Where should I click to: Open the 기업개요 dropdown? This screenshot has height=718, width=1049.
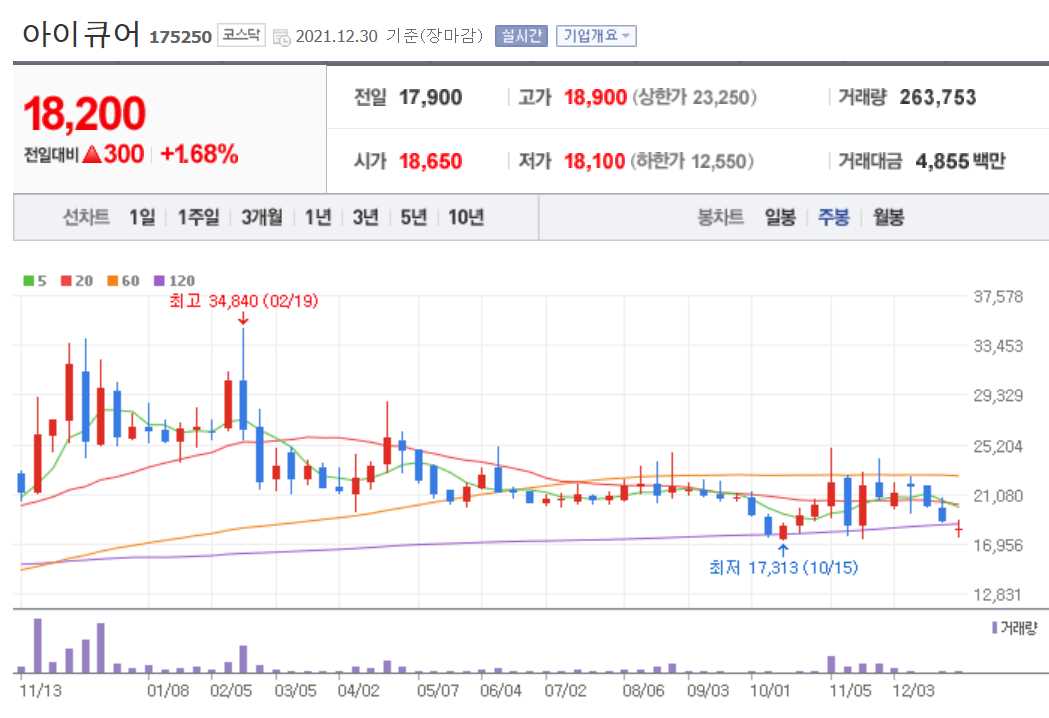point(596,35)
